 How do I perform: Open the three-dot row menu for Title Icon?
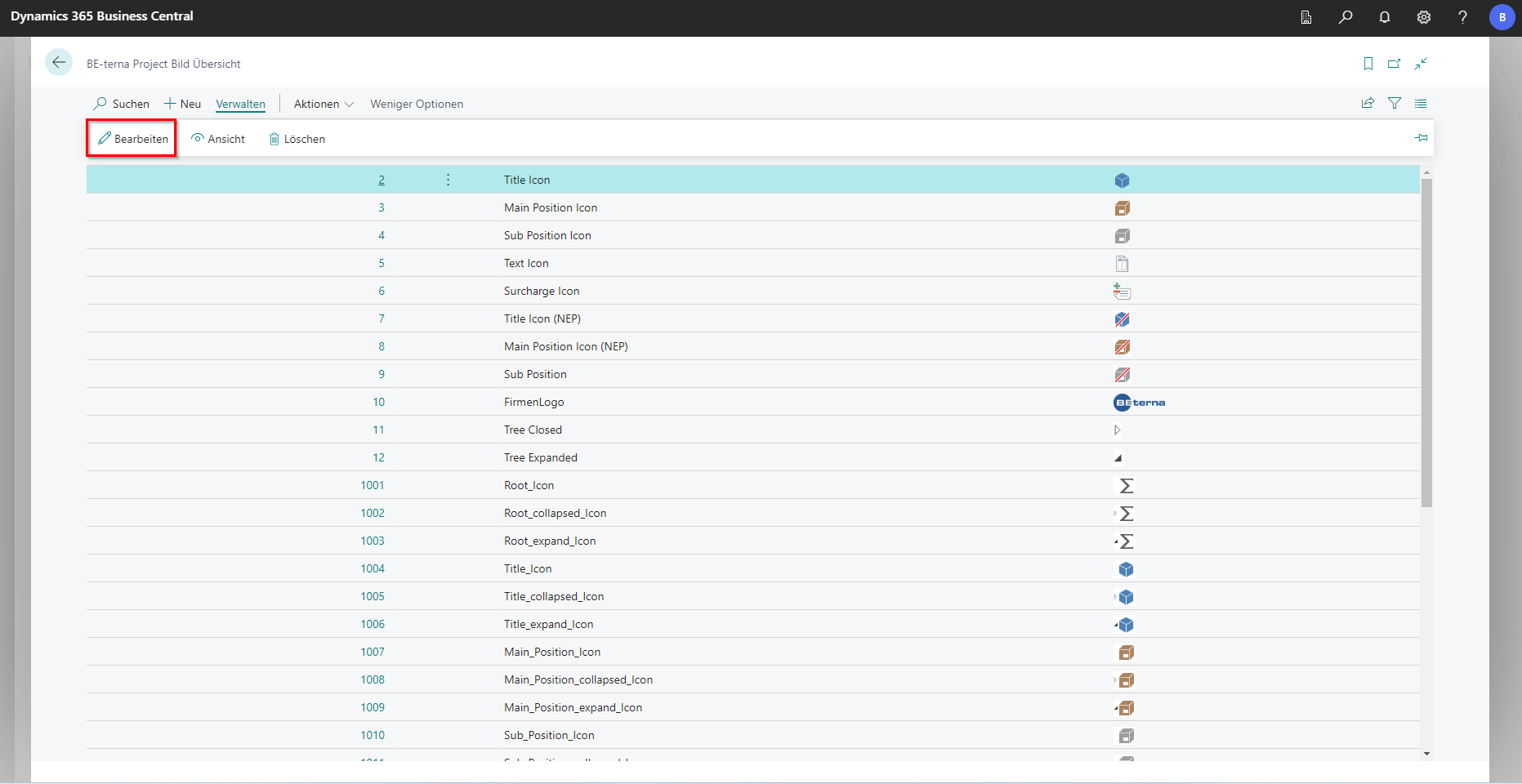[x=448, y=180]
